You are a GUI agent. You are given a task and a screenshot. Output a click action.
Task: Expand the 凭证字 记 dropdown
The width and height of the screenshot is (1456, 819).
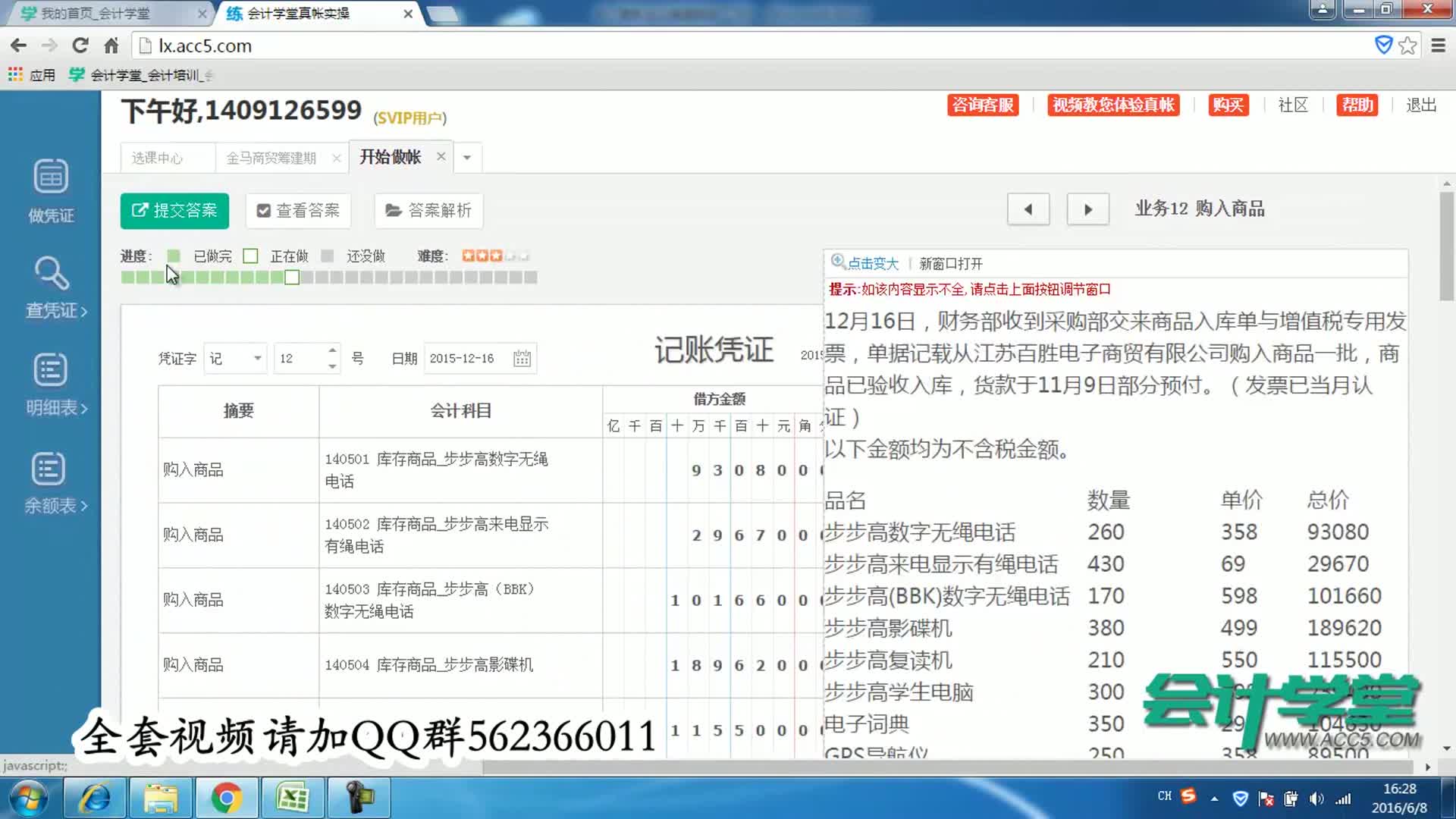coord(258,358)
